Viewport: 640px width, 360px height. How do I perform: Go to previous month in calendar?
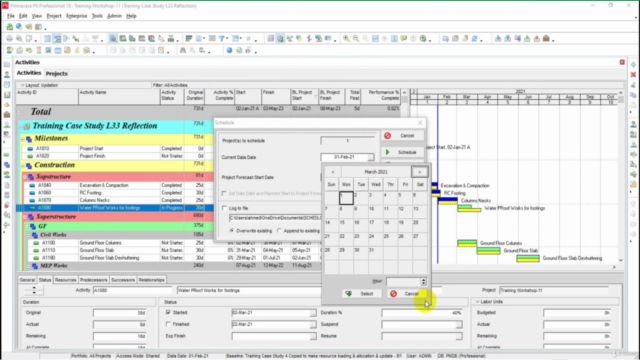pos(333,172)
